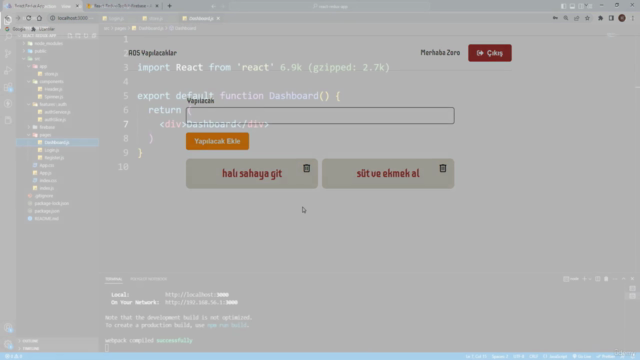Click the share page icon

(576, 18)
